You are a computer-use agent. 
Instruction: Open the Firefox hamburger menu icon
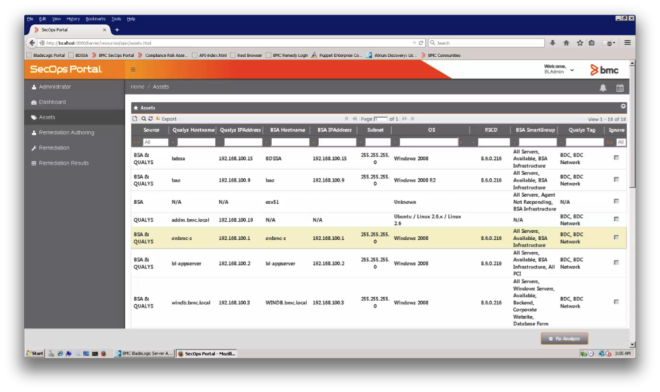pos(627,43)
